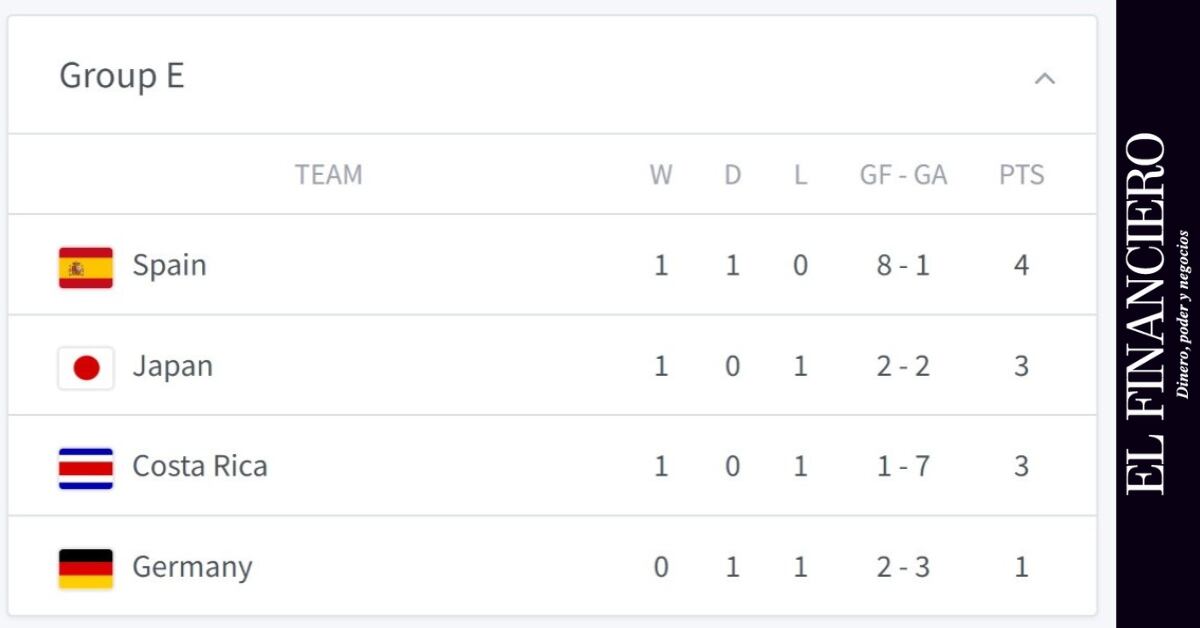
Task: Collapse the Group E panel chevron
Action: [x=1044, y=78]
